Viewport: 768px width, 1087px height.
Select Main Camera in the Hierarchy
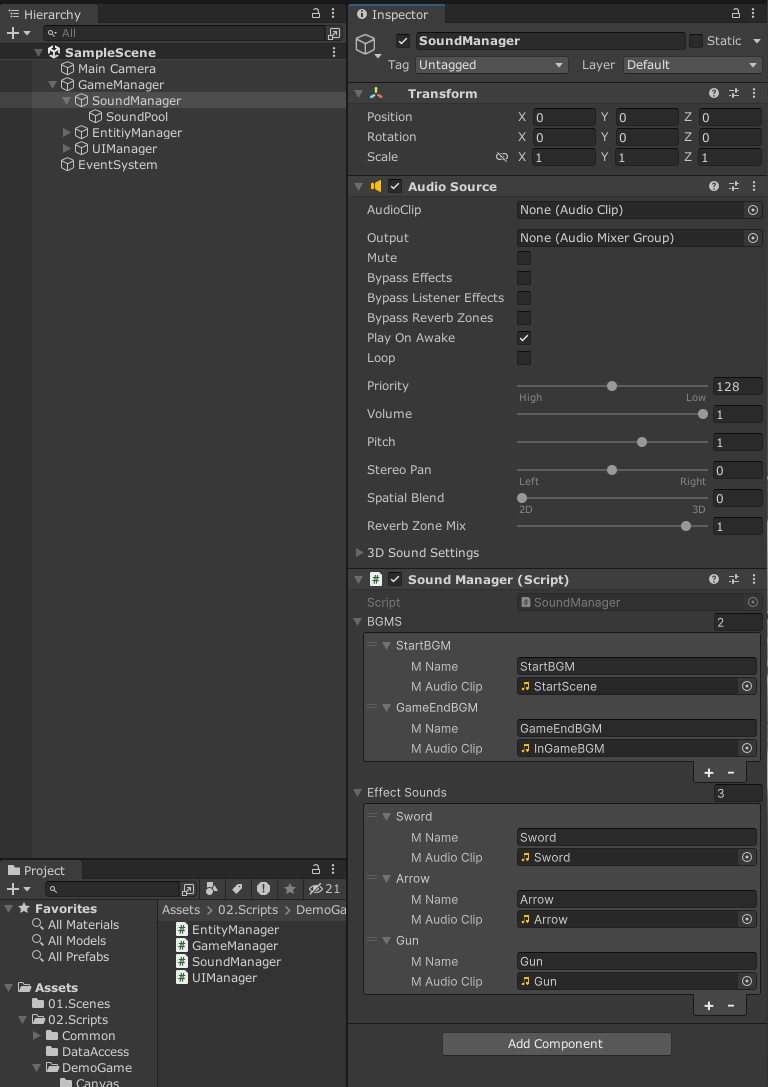116,69
